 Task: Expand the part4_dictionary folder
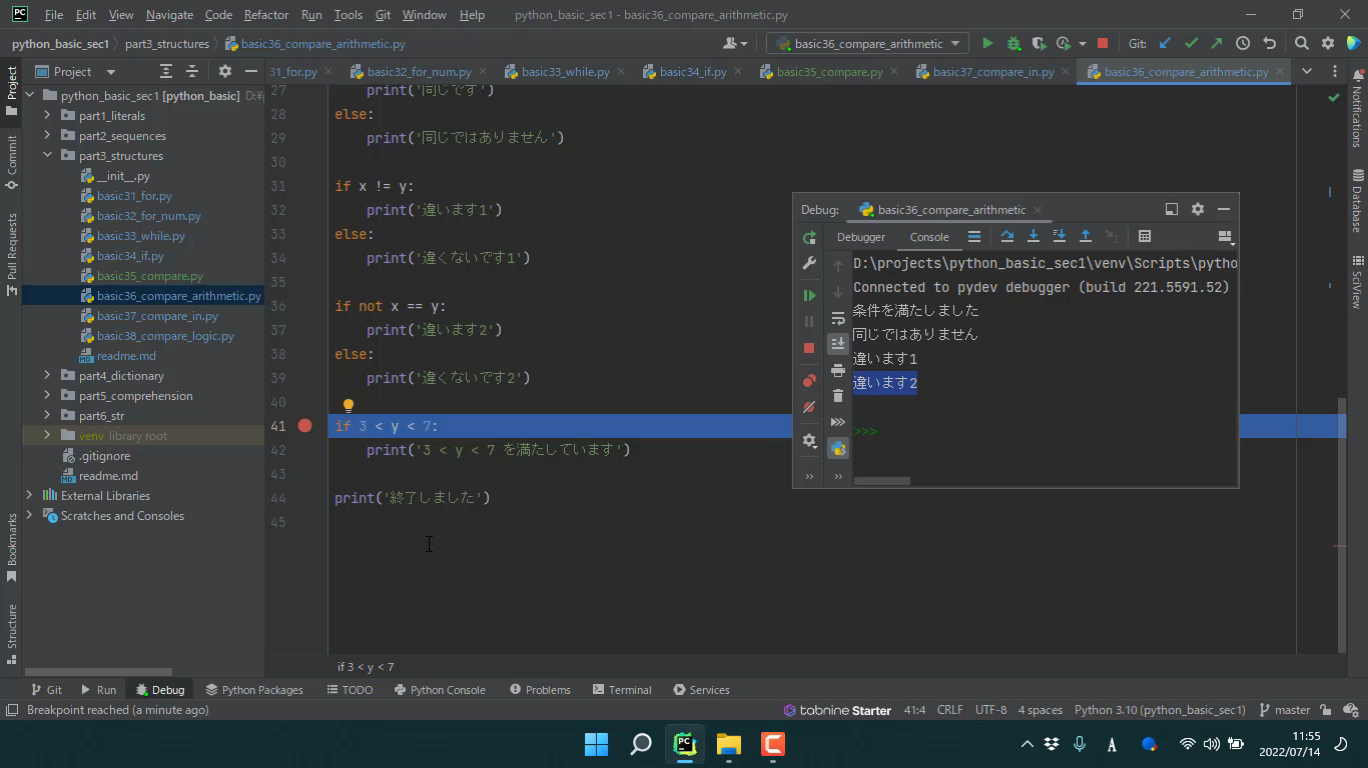[47, 376]
